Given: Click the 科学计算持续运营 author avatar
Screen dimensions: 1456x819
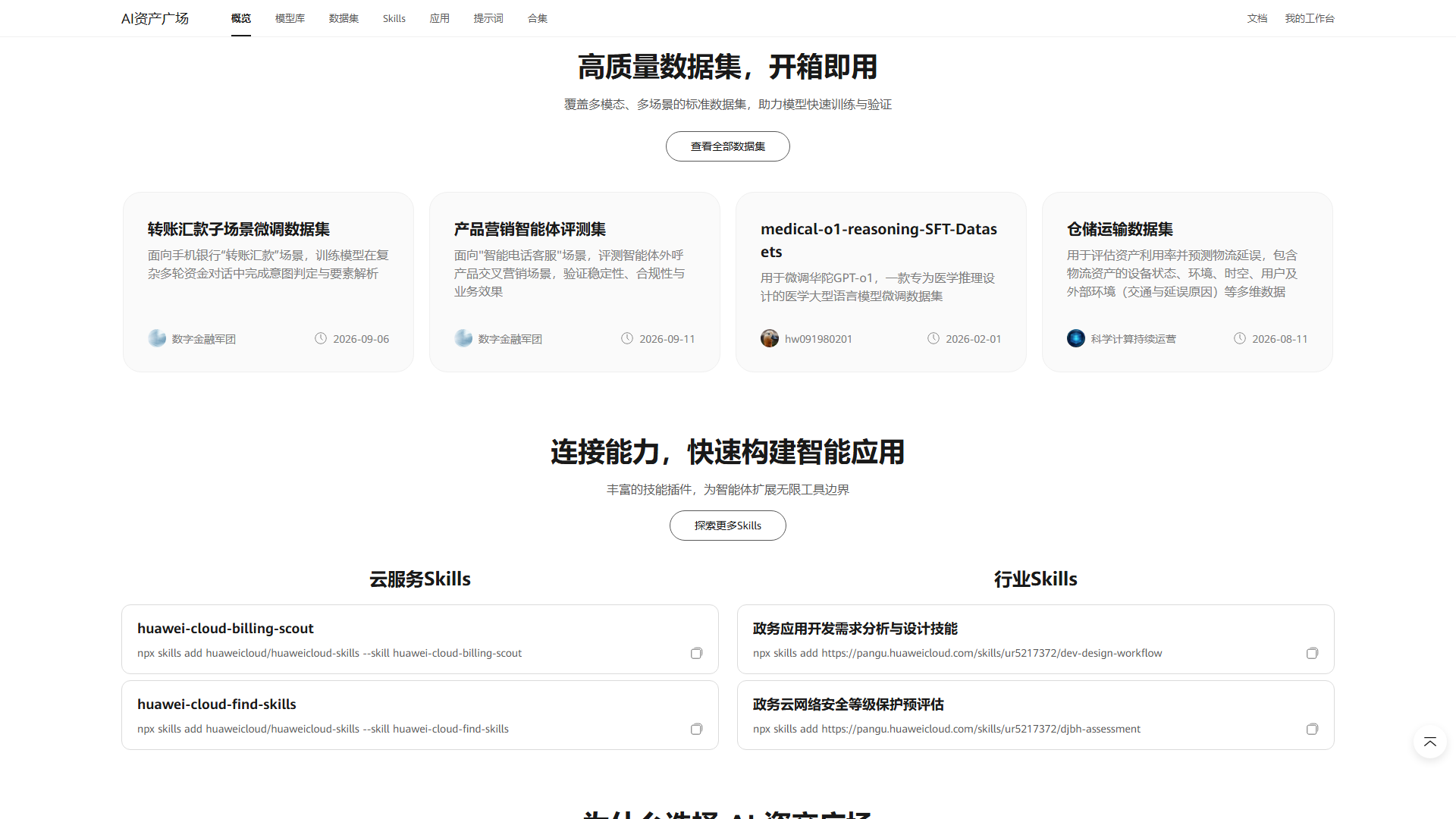Looking at the screenshot, I should click(1076, 338).
